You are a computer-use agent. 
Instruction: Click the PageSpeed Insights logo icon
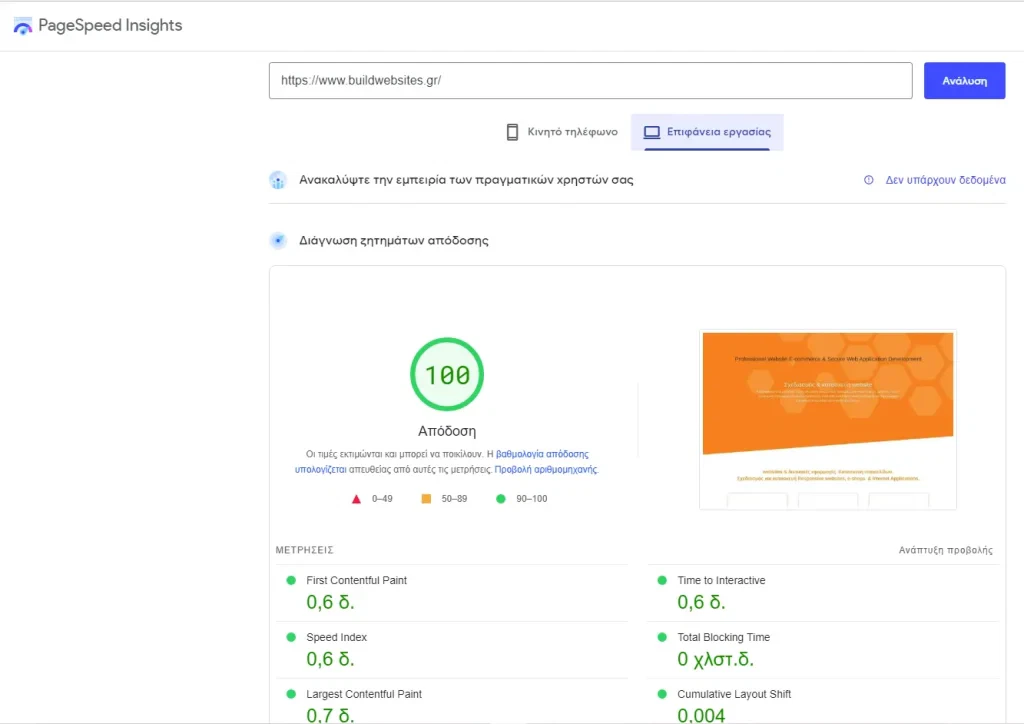22,27
